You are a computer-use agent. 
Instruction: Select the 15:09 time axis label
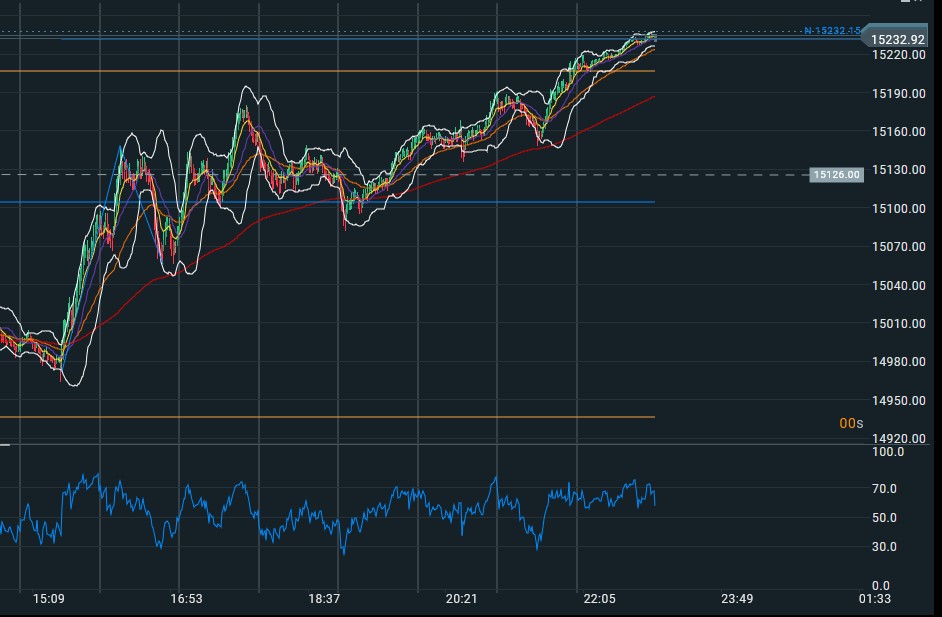click(49, 599)
